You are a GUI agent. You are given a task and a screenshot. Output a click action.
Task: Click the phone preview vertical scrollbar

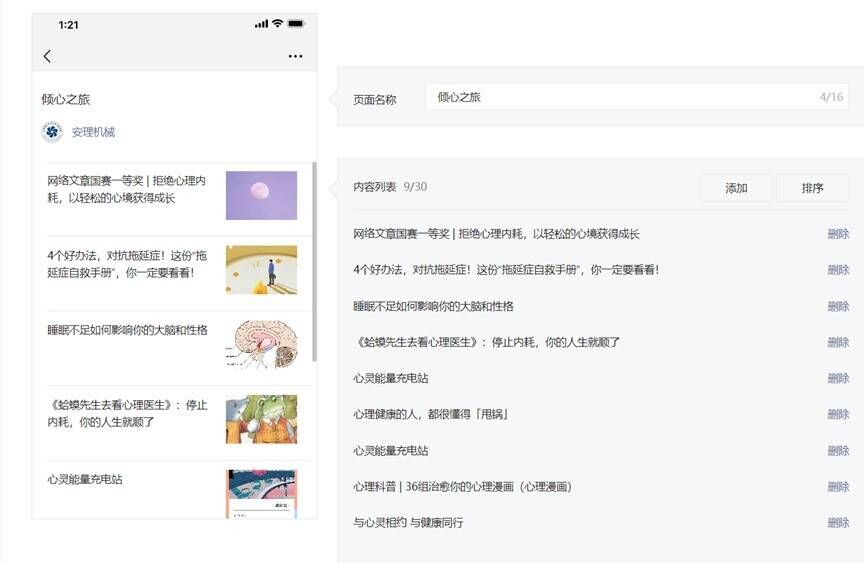tap(315, 260)
